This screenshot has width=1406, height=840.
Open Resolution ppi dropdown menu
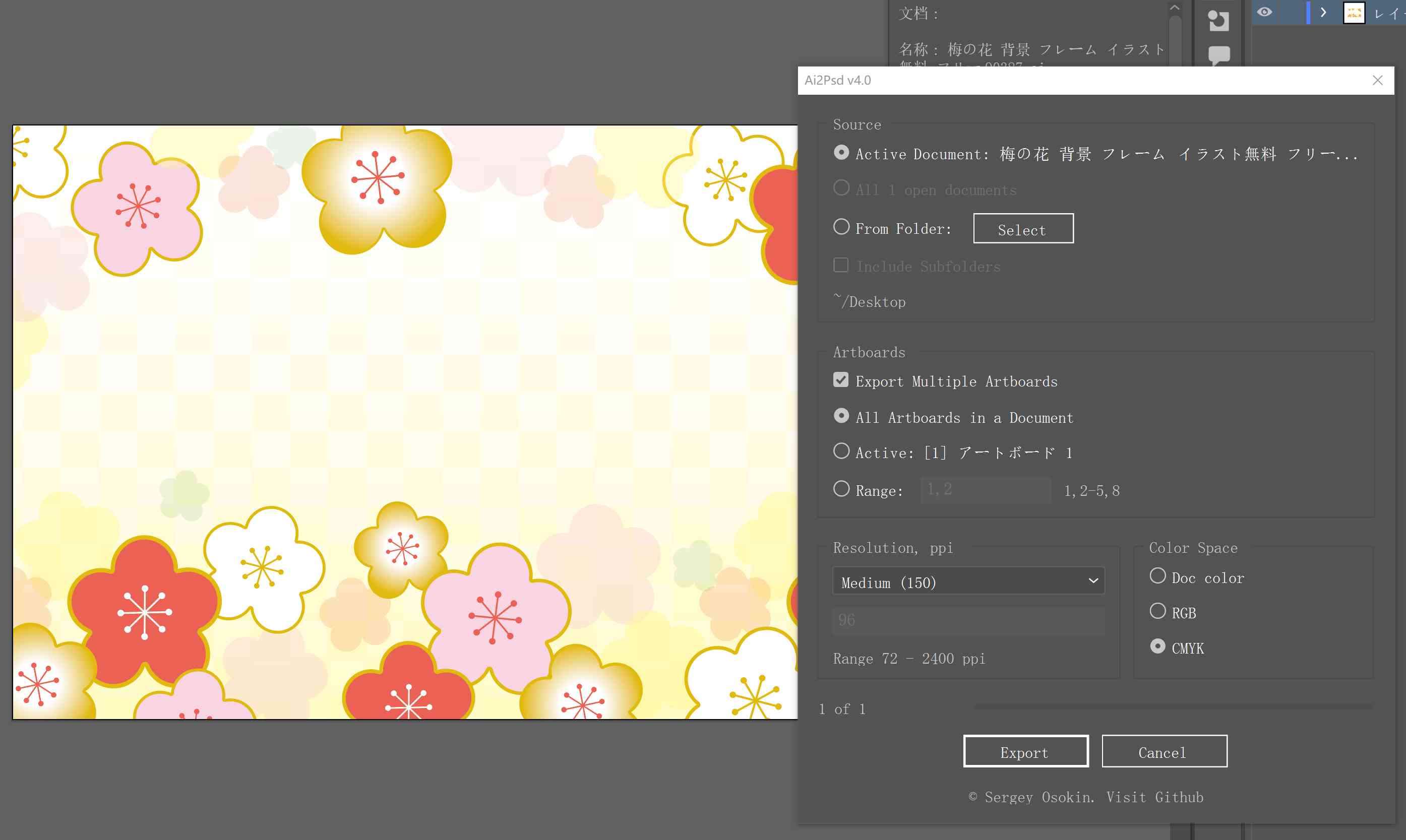tap(967, 581)
